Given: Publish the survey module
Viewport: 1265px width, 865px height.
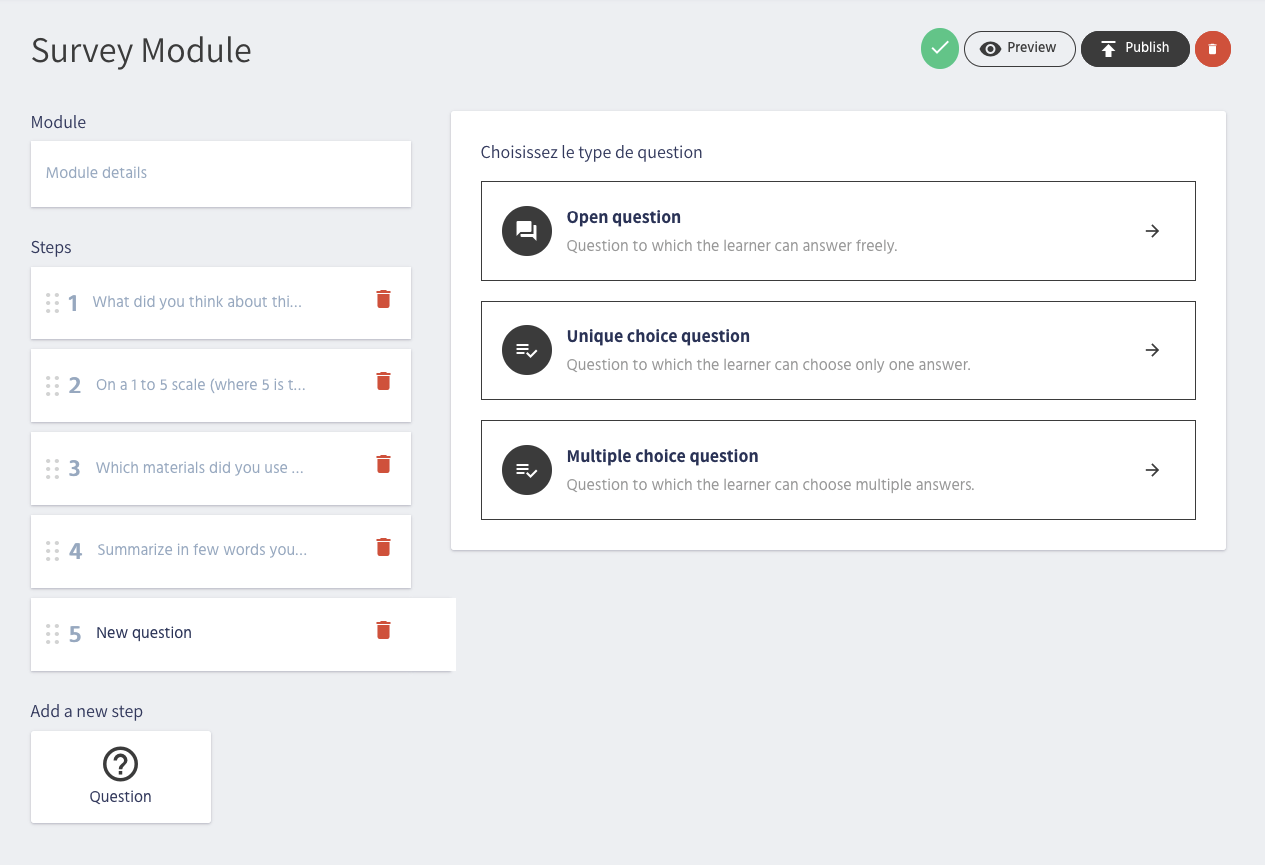Looking at the screenshot, I should click(x=1135, y=48).
